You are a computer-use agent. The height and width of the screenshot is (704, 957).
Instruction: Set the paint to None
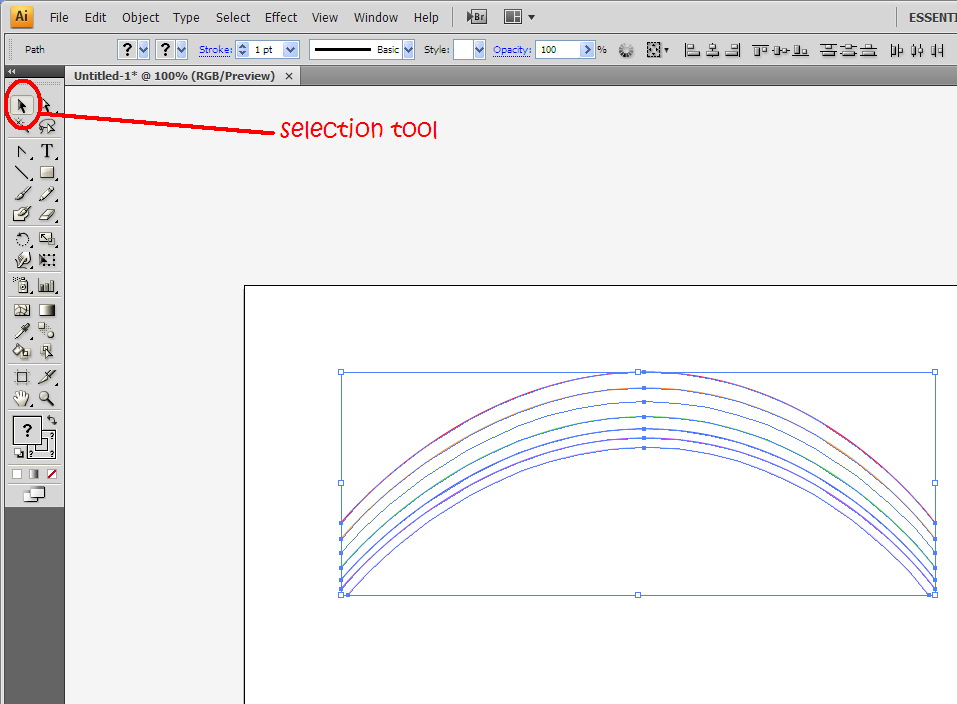pyautogui.click(x=52, y=474)
